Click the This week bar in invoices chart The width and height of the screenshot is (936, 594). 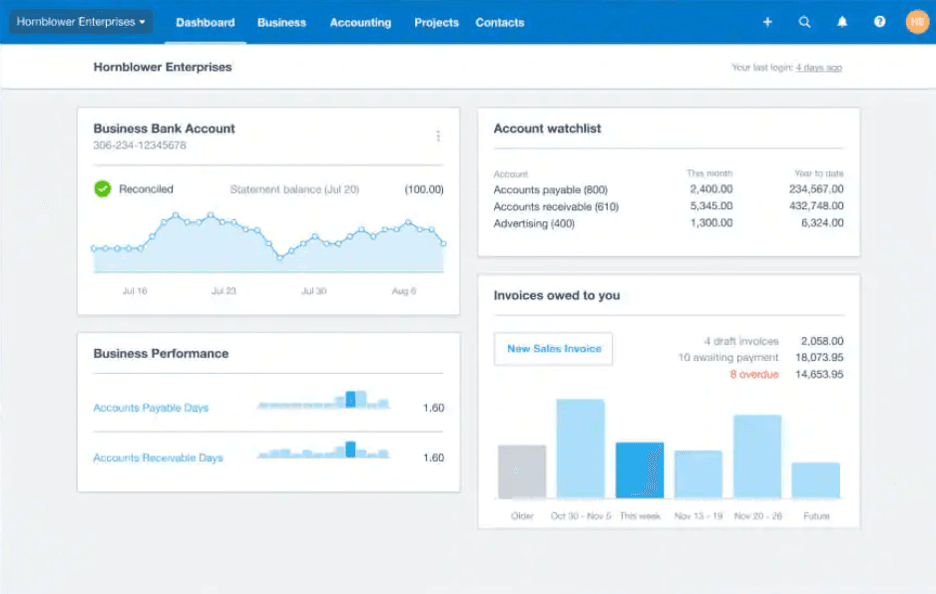coord(642,470)
